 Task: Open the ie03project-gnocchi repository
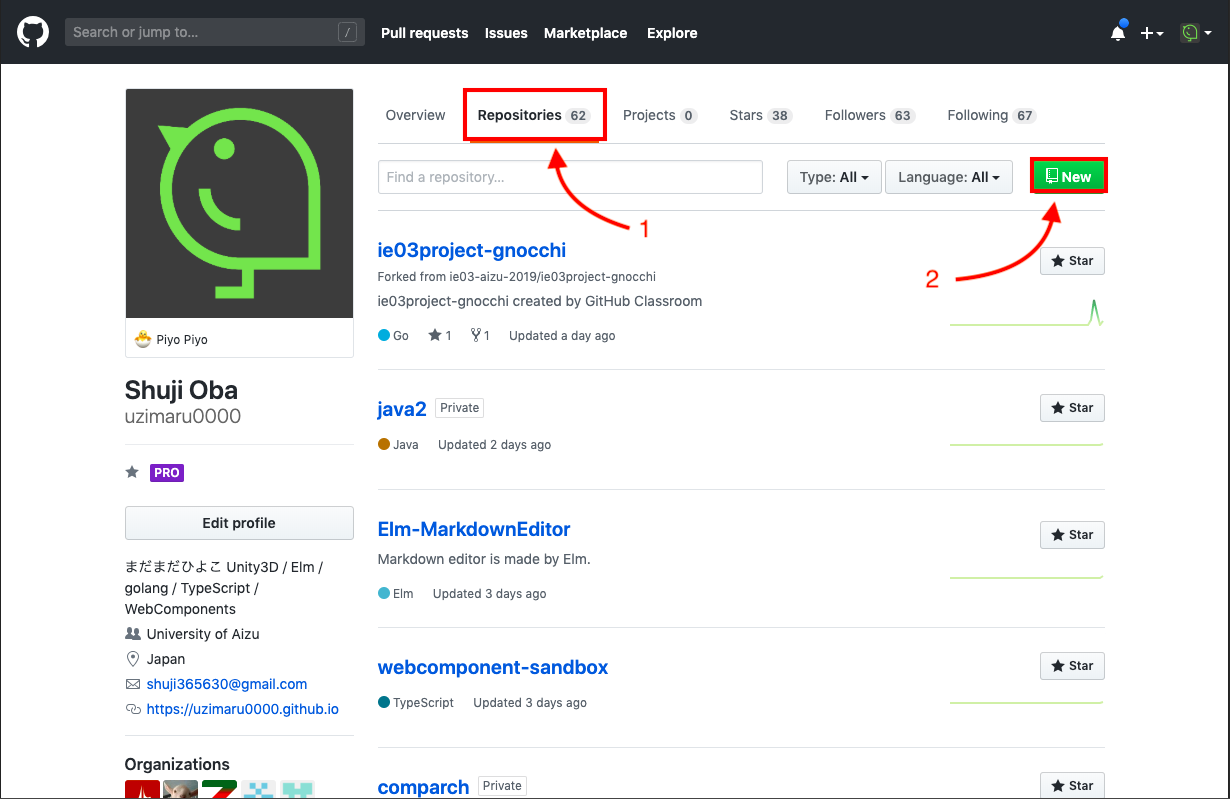(472, 250)
